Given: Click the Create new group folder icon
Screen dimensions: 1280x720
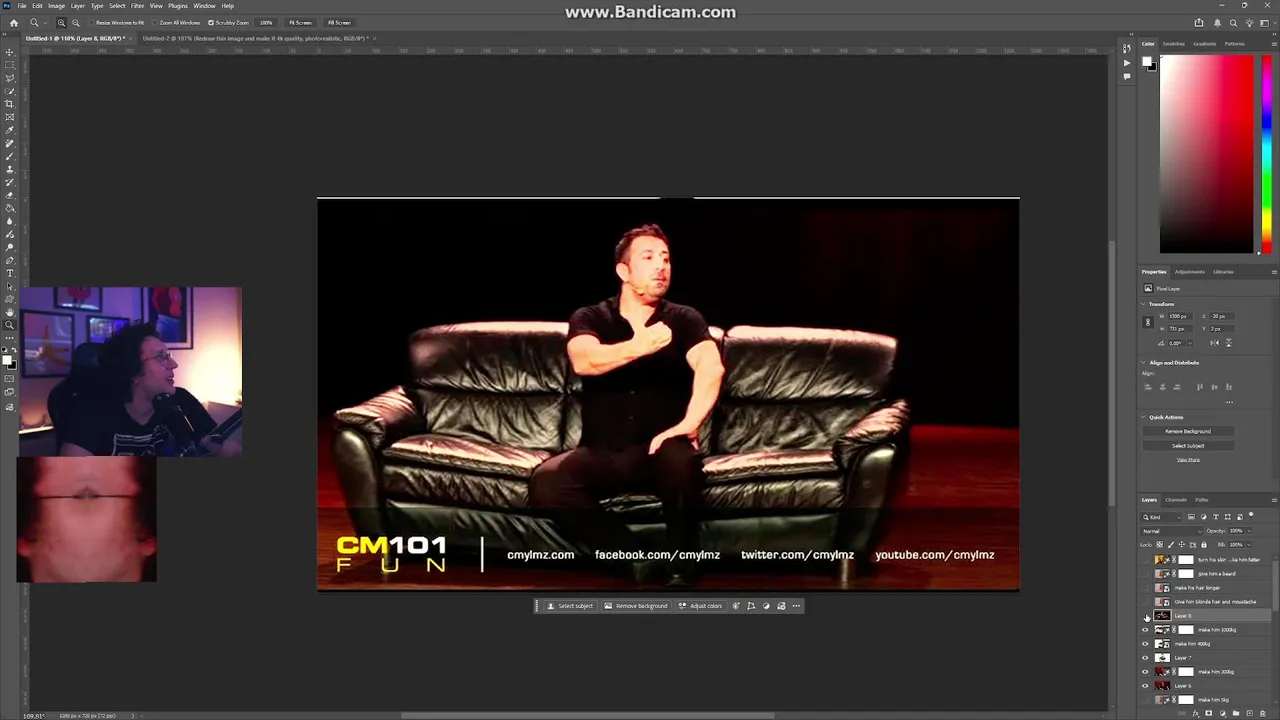Looking at the screenshot, I should (x=1236, y=714).
